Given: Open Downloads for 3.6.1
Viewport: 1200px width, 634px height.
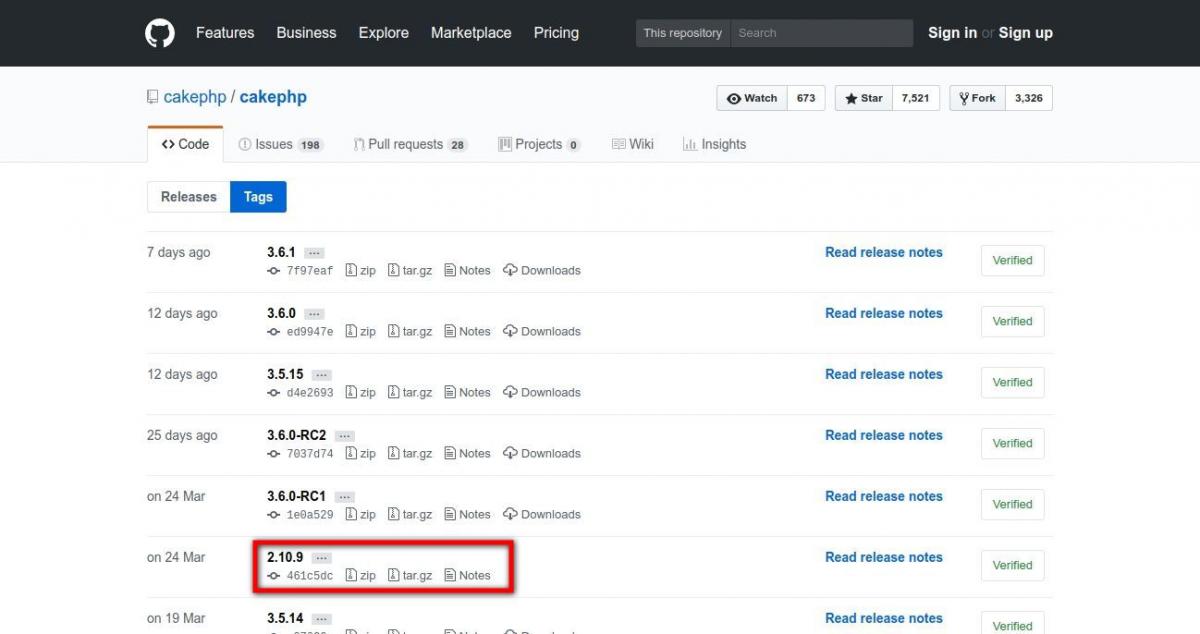Looking at the screenshot, I should 542,271.
